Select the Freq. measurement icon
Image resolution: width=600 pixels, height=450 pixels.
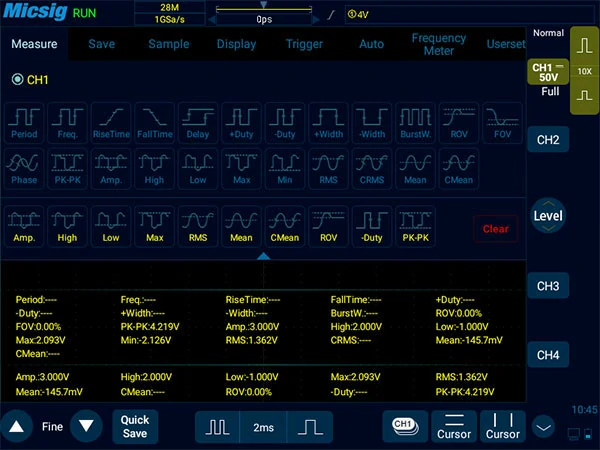tap(67, 123)
